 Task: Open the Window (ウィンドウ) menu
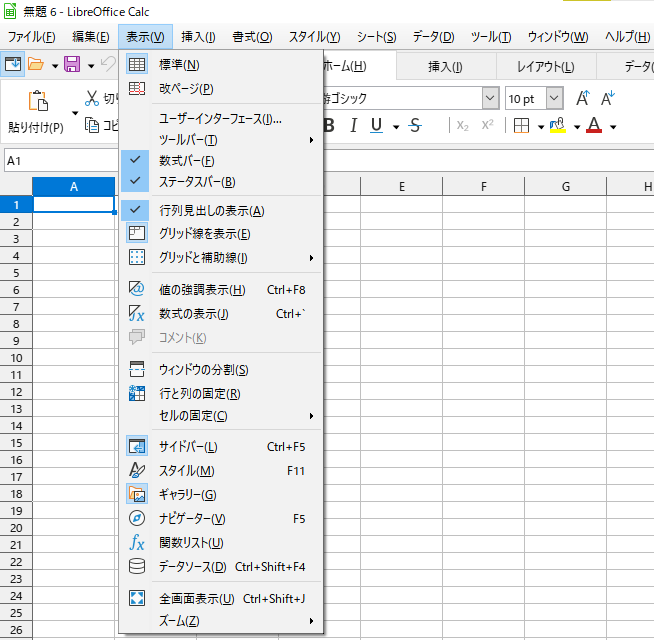(x=558, y=37)
